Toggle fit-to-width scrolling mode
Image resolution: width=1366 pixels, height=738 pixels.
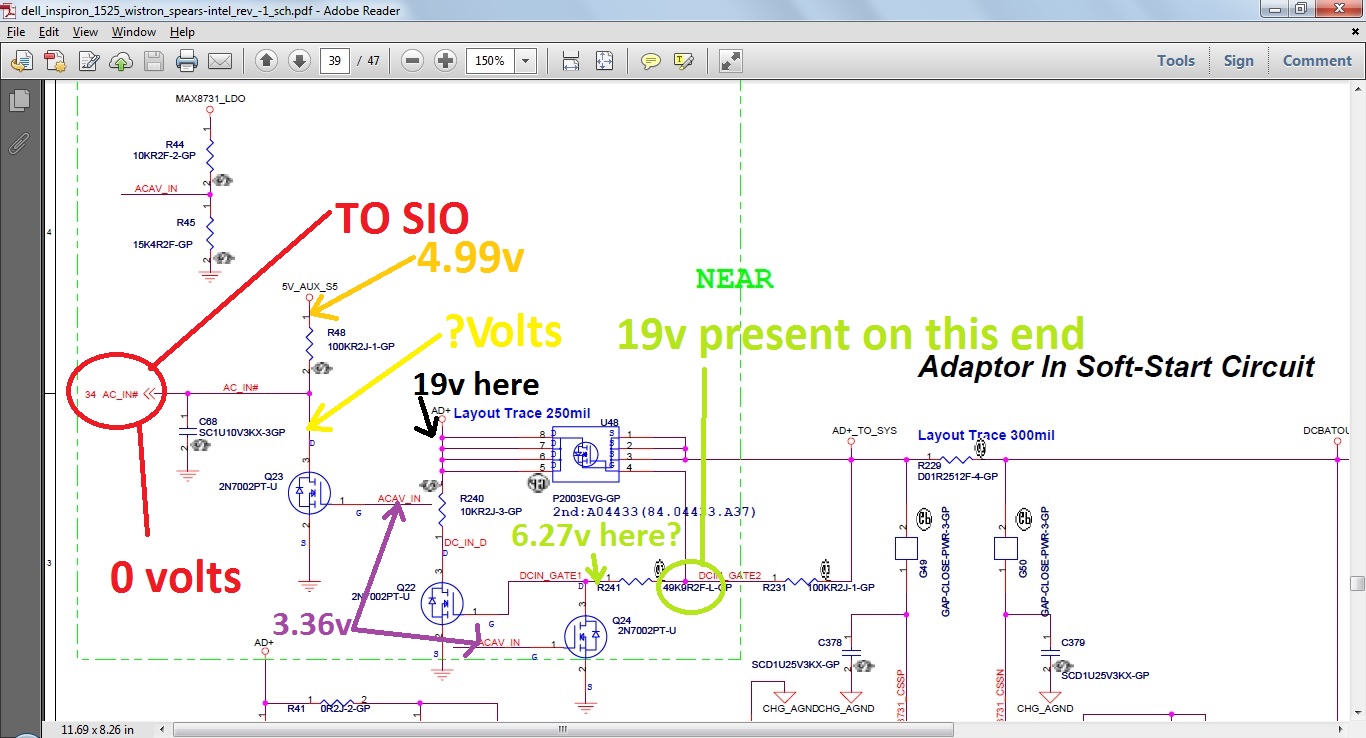571,61
